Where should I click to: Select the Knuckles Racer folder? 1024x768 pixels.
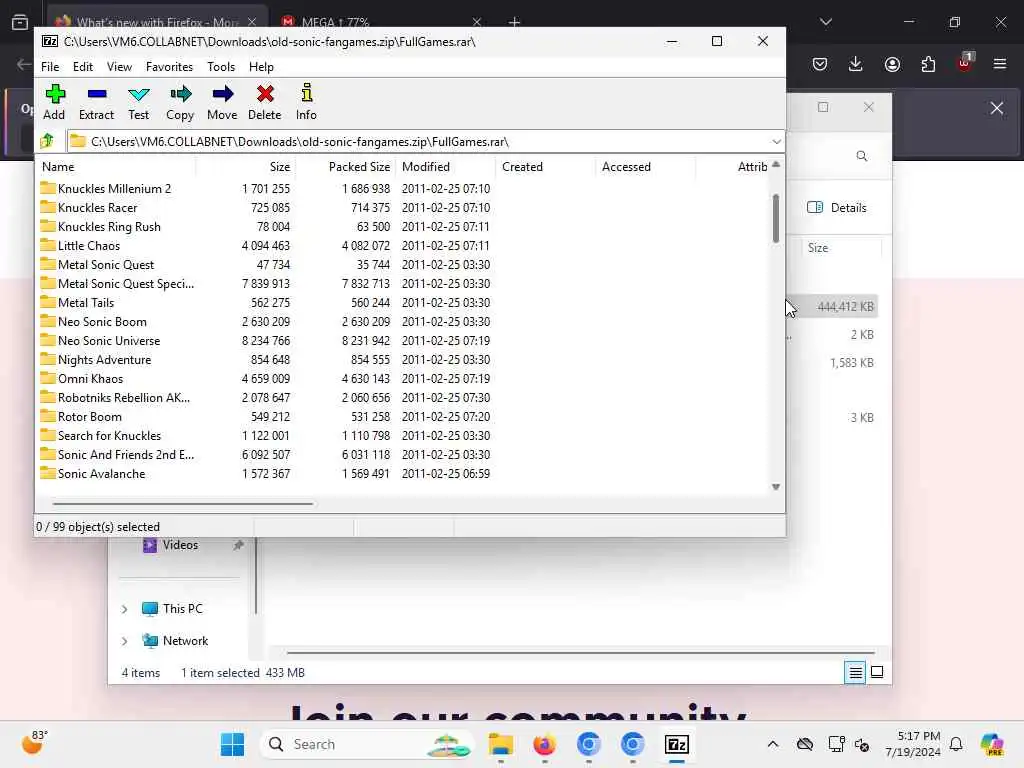tap(97, 208)
